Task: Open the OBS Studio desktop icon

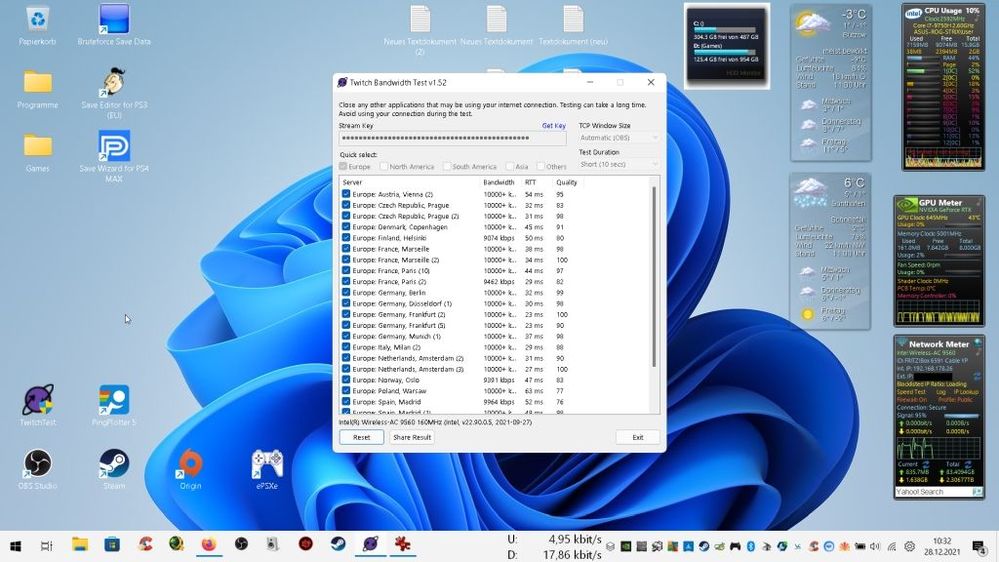Action: coord(38,465)
